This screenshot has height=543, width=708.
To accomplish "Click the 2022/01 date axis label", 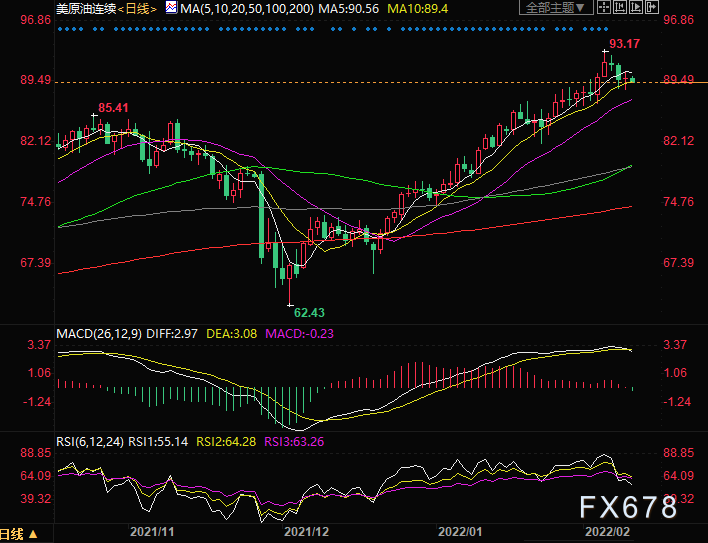I will tap(460, 532).
